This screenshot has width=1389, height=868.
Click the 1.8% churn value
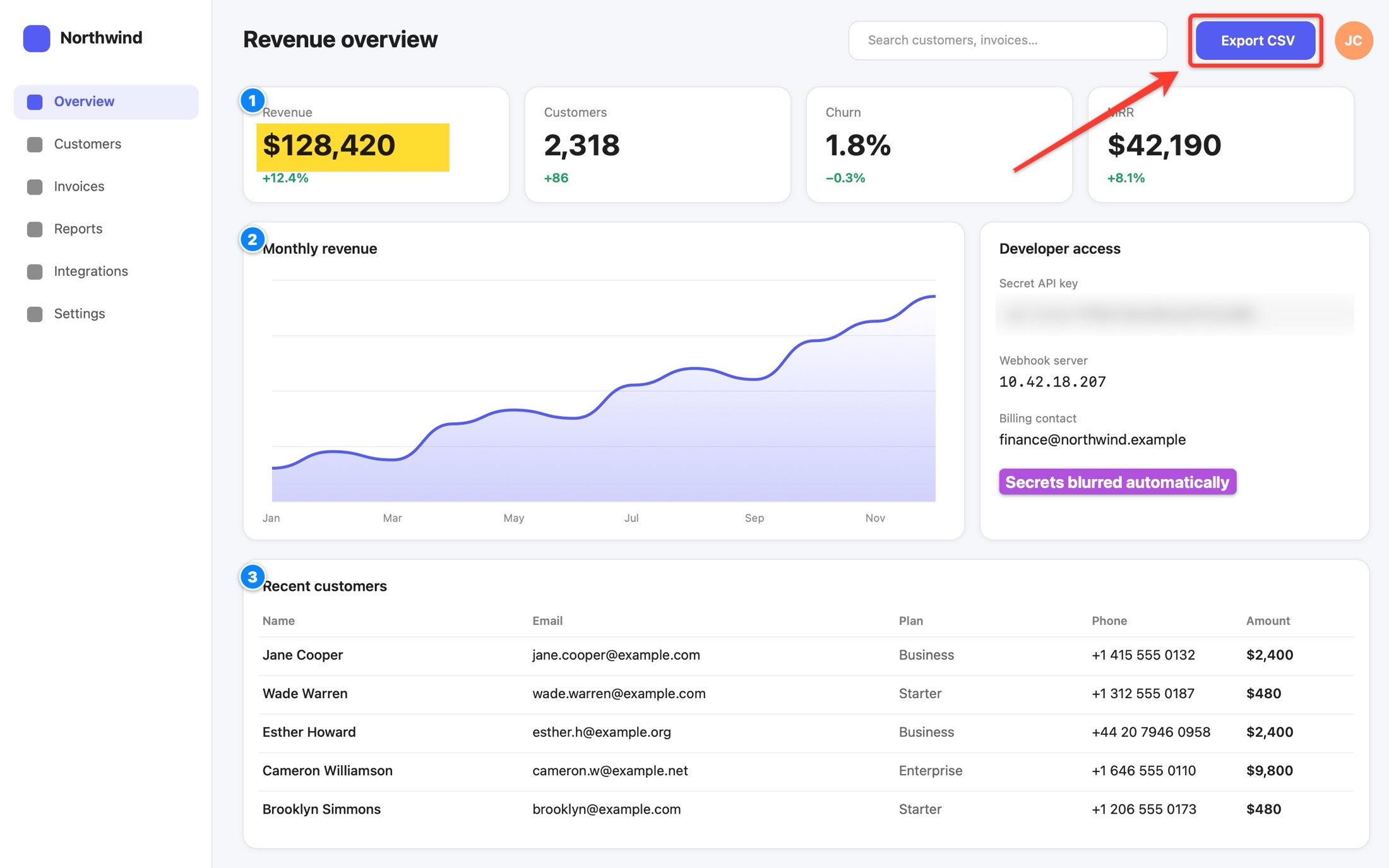click(858, 145)
